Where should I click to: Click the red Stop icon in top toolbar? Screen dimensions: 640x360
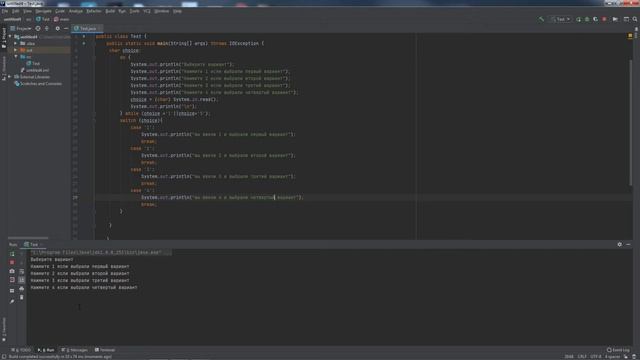tap(604, 19)
